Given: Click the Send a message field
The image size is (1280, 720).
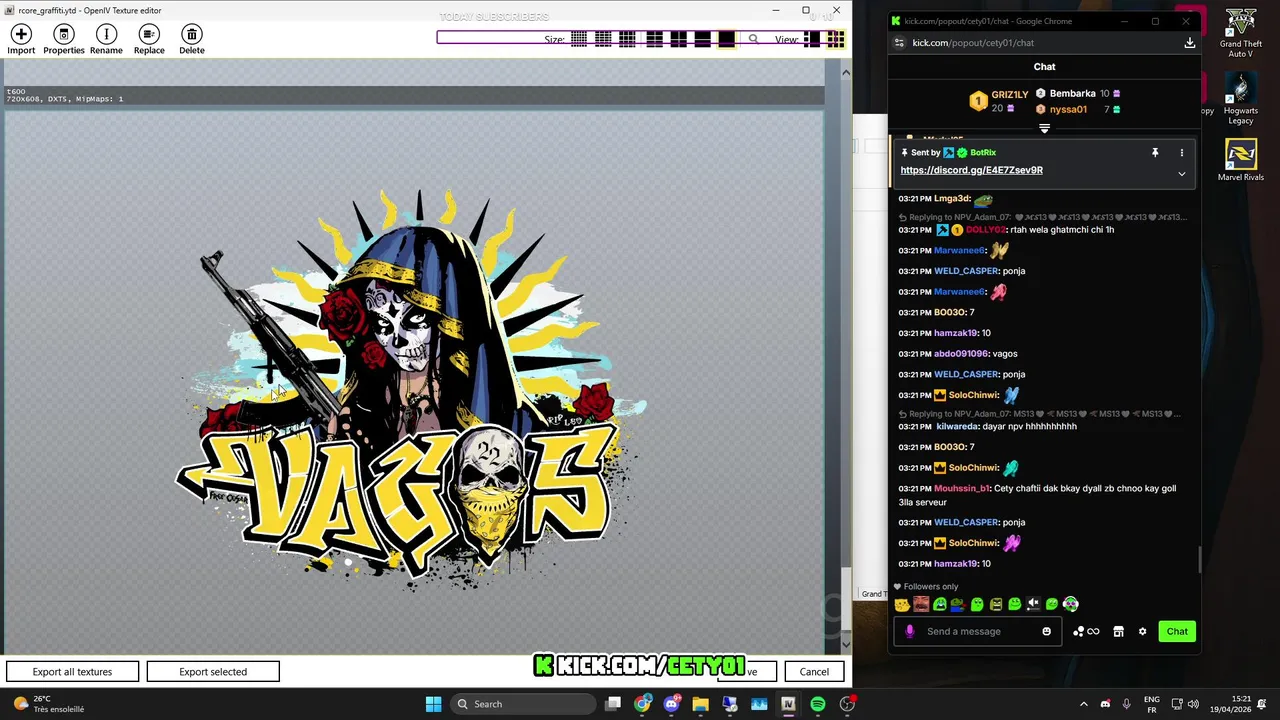Looking at the screenshot, I should coord(980,631).
